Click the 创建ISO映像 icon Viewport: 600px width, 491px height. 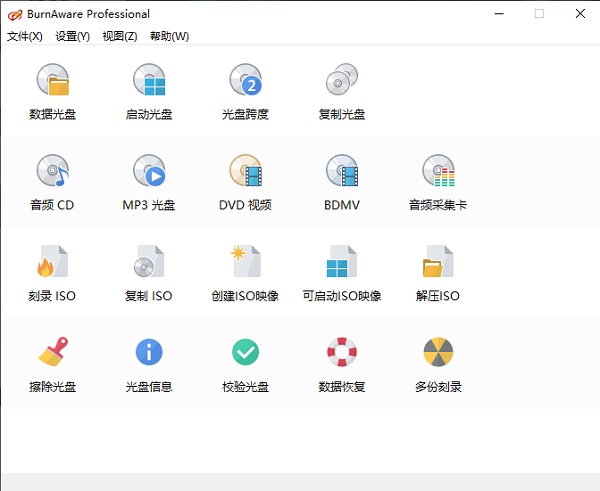click(245, 263)
